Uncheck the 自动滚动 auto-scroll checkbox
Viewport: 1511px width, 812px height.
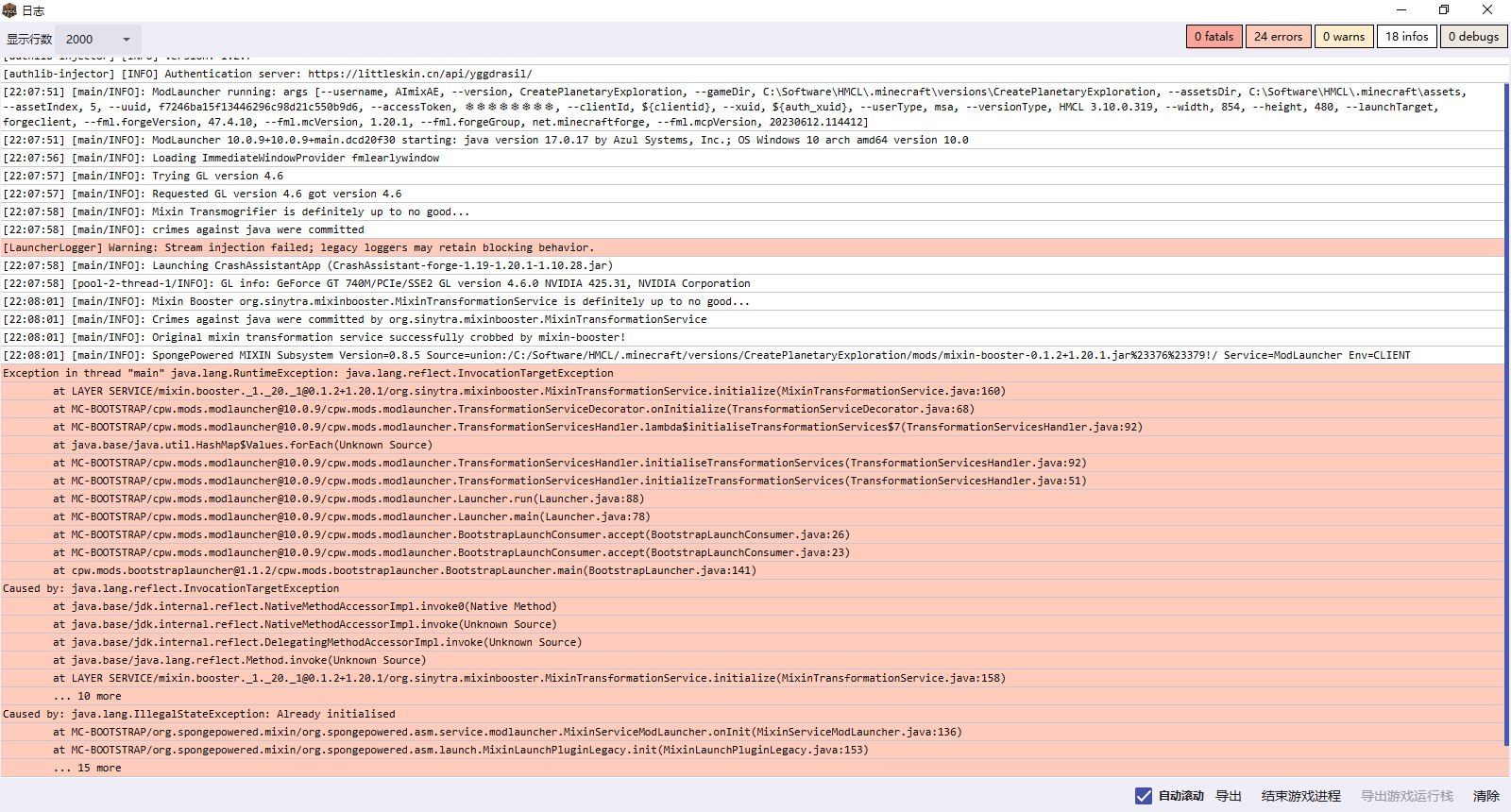click(x=1143, y=796)
